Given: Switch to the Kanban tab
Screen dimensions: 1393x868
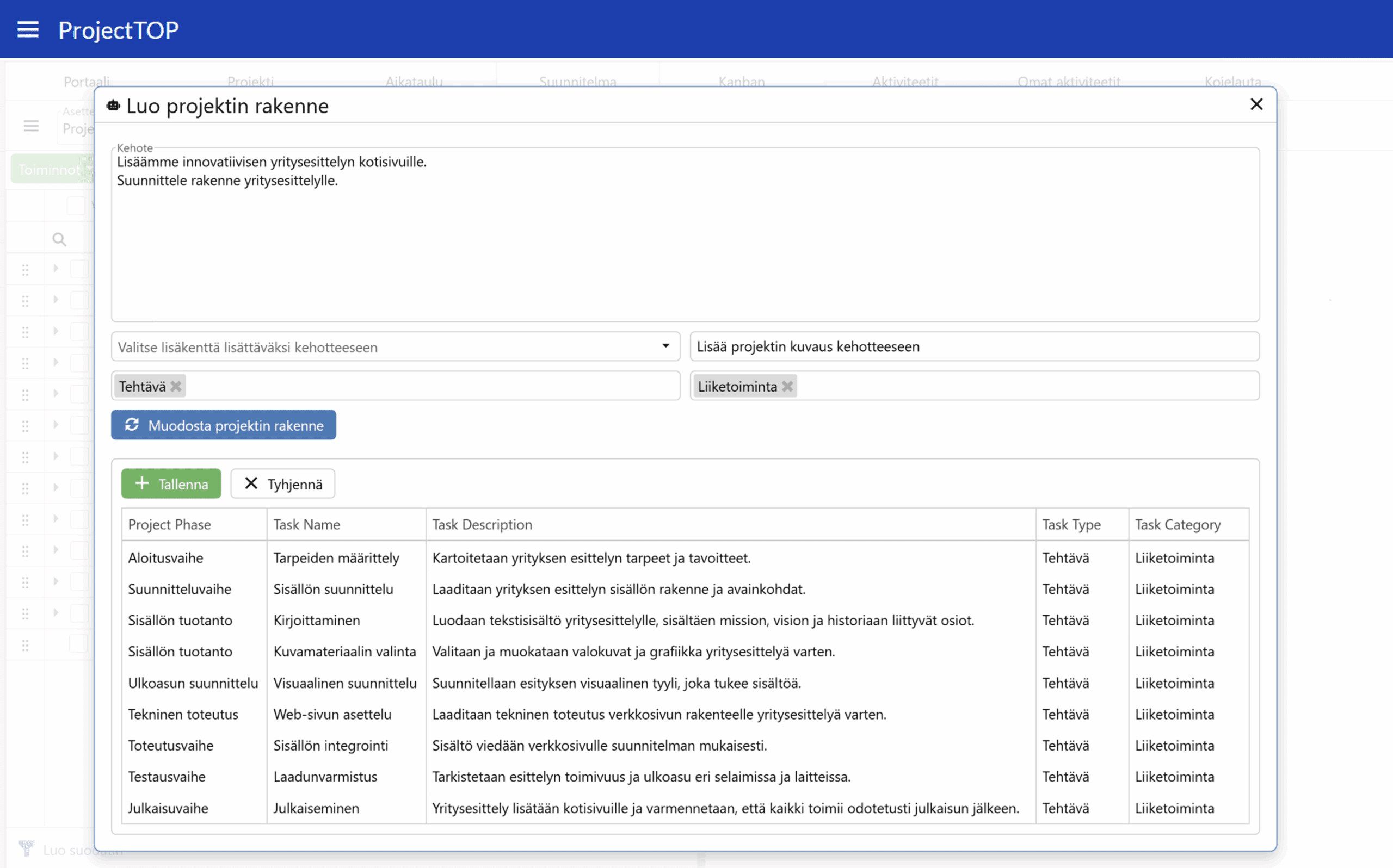Looking at the screenshot, I should pyautogui.click(x=741, y=82).
